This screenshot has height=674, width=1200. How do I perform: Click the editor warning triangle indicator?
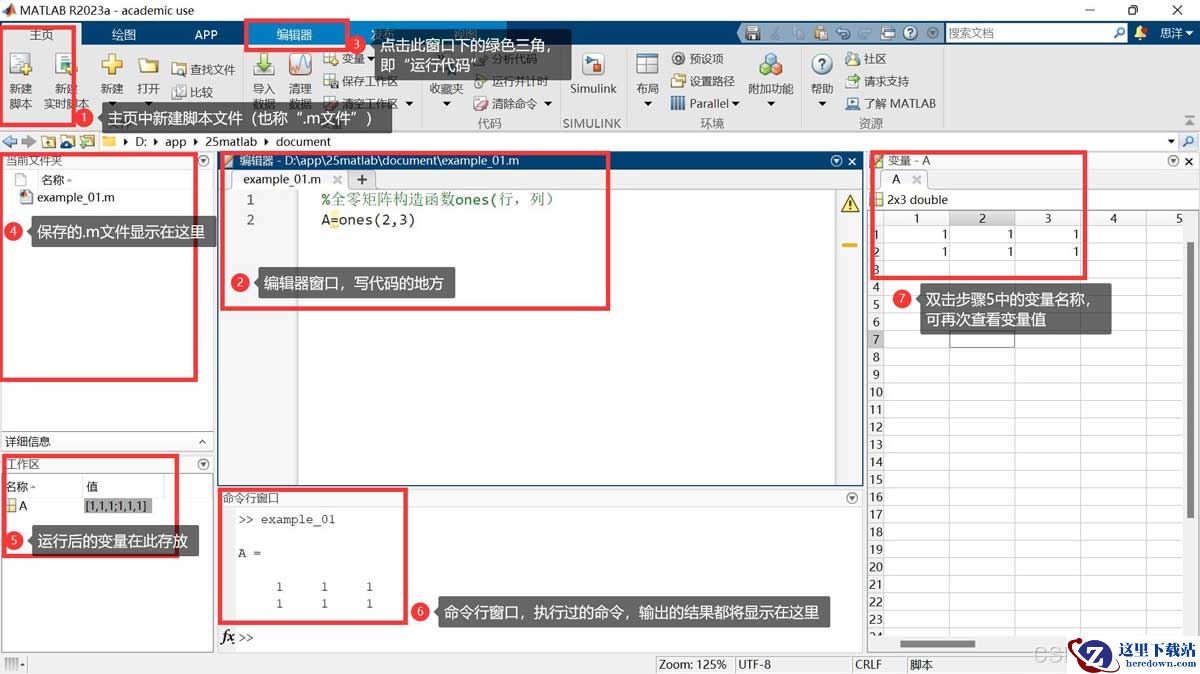(850, 204)
